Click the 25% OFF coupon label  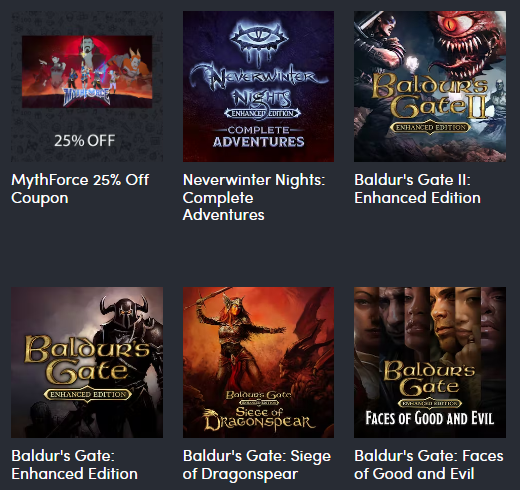85,141
